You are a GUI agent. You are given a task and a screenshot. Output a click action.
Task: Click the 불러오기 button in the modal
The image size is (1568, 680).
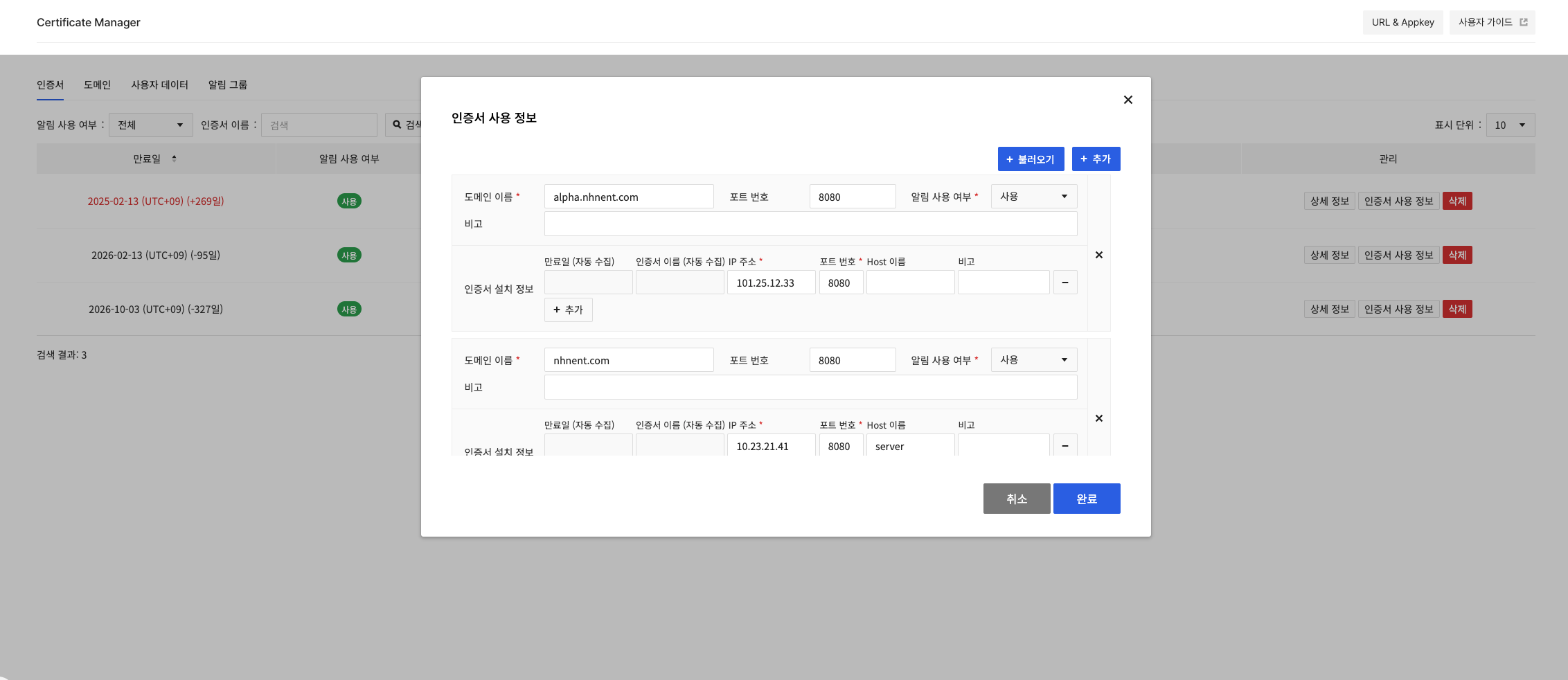coord(1031,159)
